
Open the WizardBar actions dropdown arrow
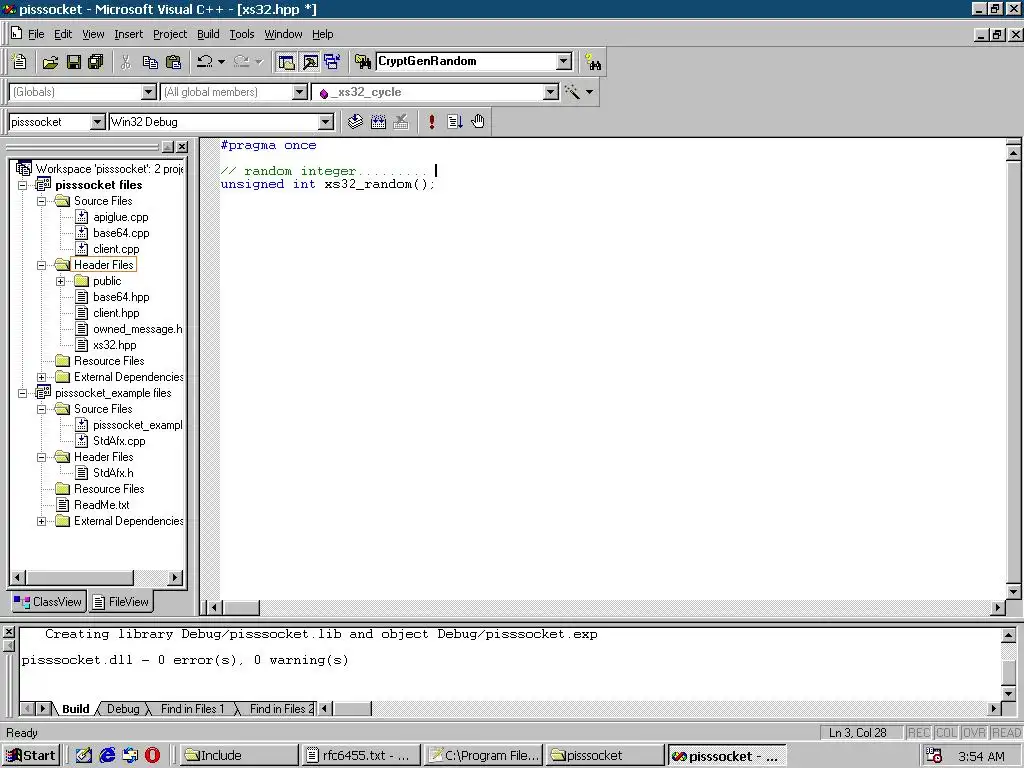[x=589, y=92]
